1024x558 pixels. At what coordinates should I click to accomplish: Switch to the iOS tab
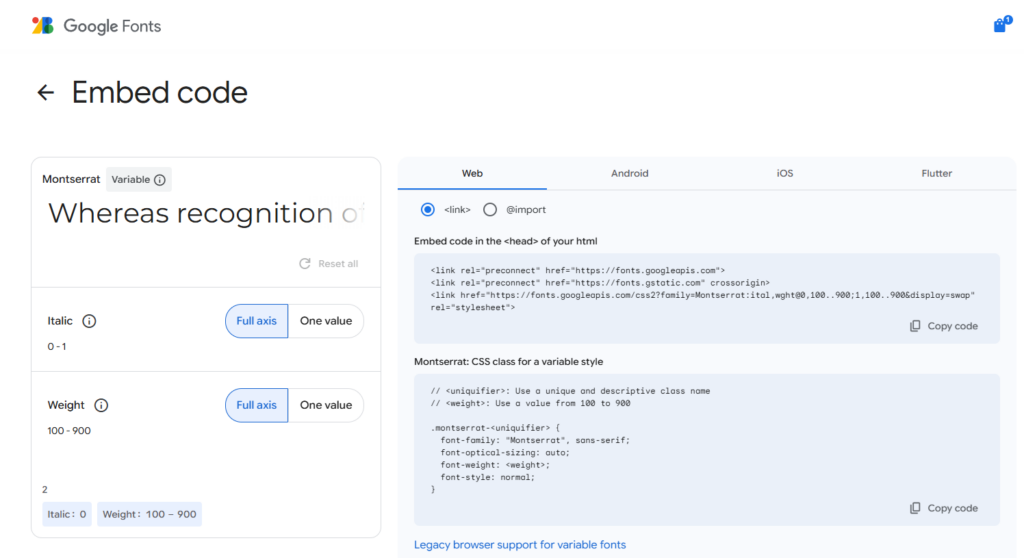click(784, 173)
